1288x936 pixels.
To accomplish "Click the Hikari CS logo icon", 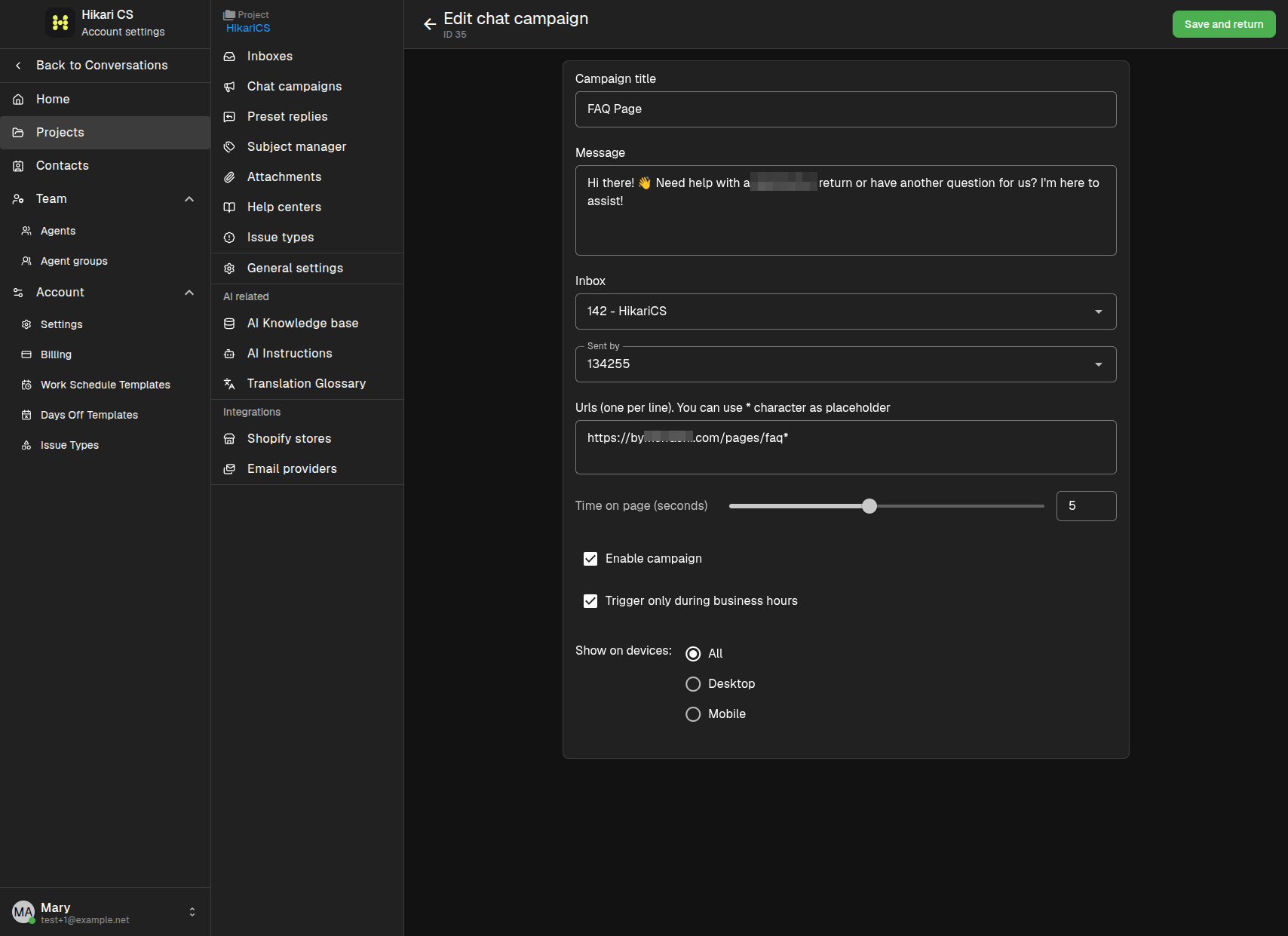I will click(60, 23).
